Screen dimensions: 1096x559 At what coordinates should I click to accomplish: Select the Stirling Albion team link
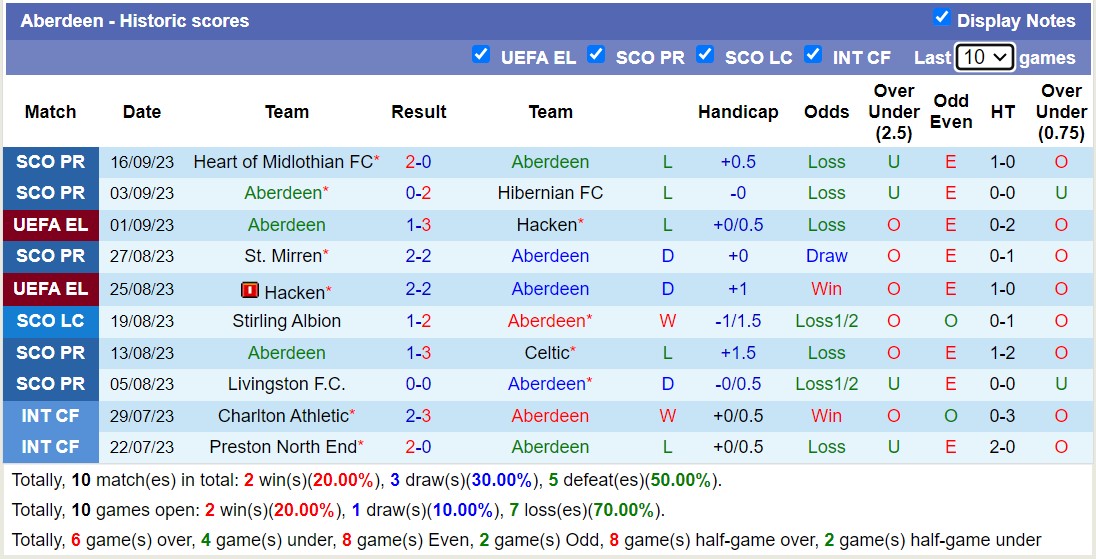pyautogui.click(x=287, y=321)
